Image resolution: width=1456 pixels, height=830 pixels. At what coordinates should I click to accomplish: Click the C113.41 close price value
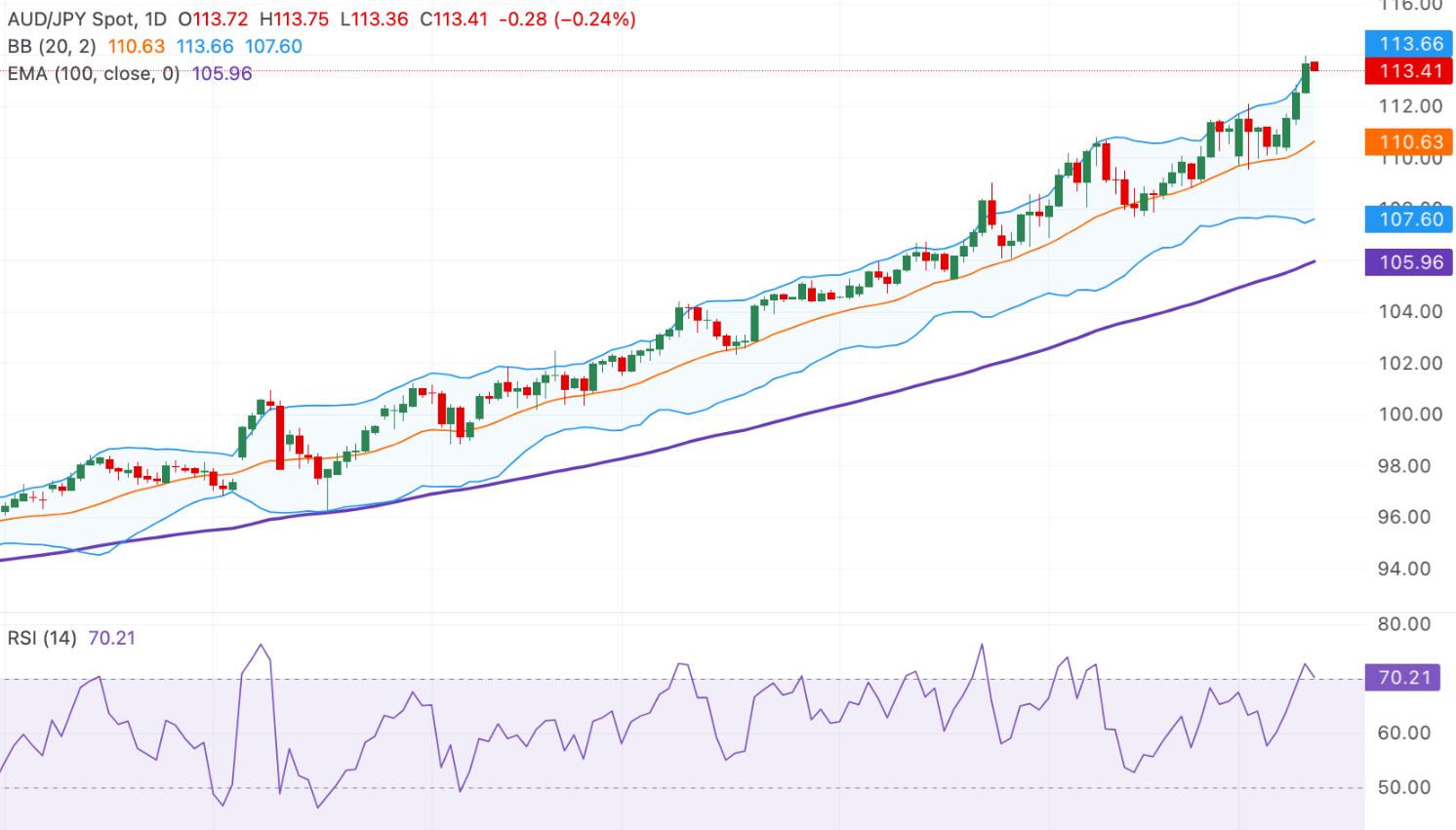coord(454,20)
